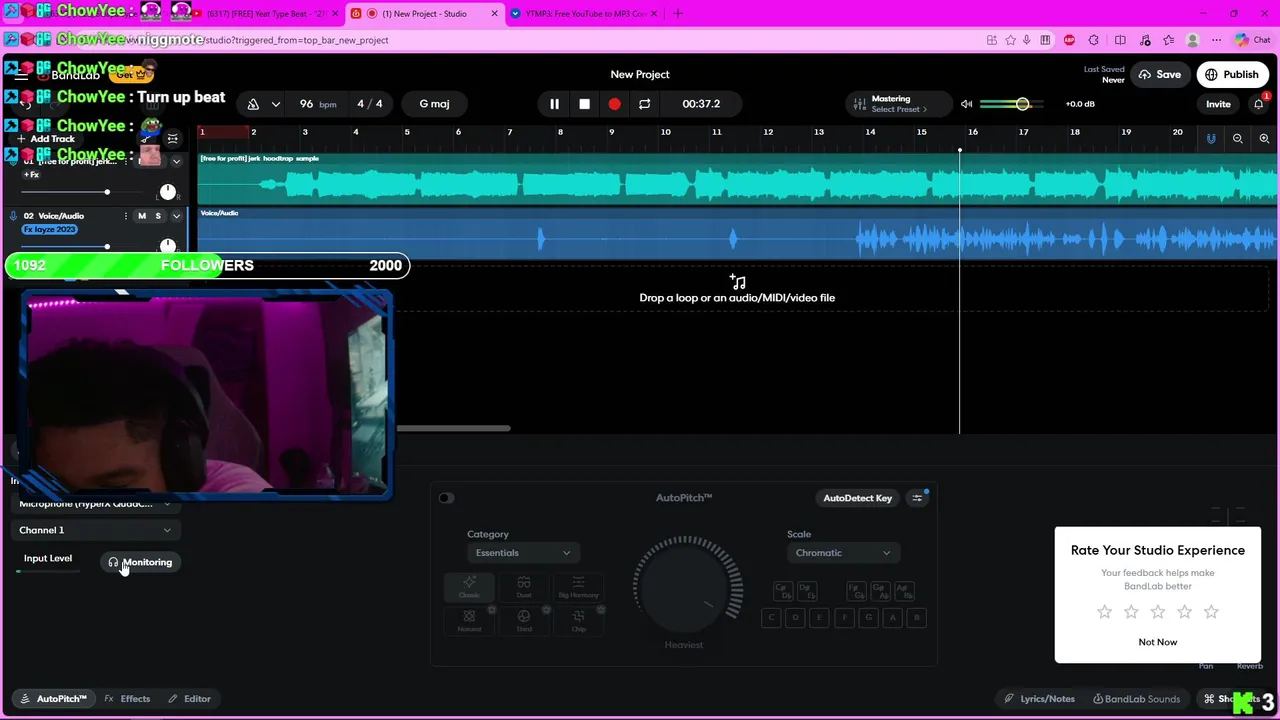Select the jerk hoodtrap sample audio region
1280x720 pixels.
click(738, 178)
